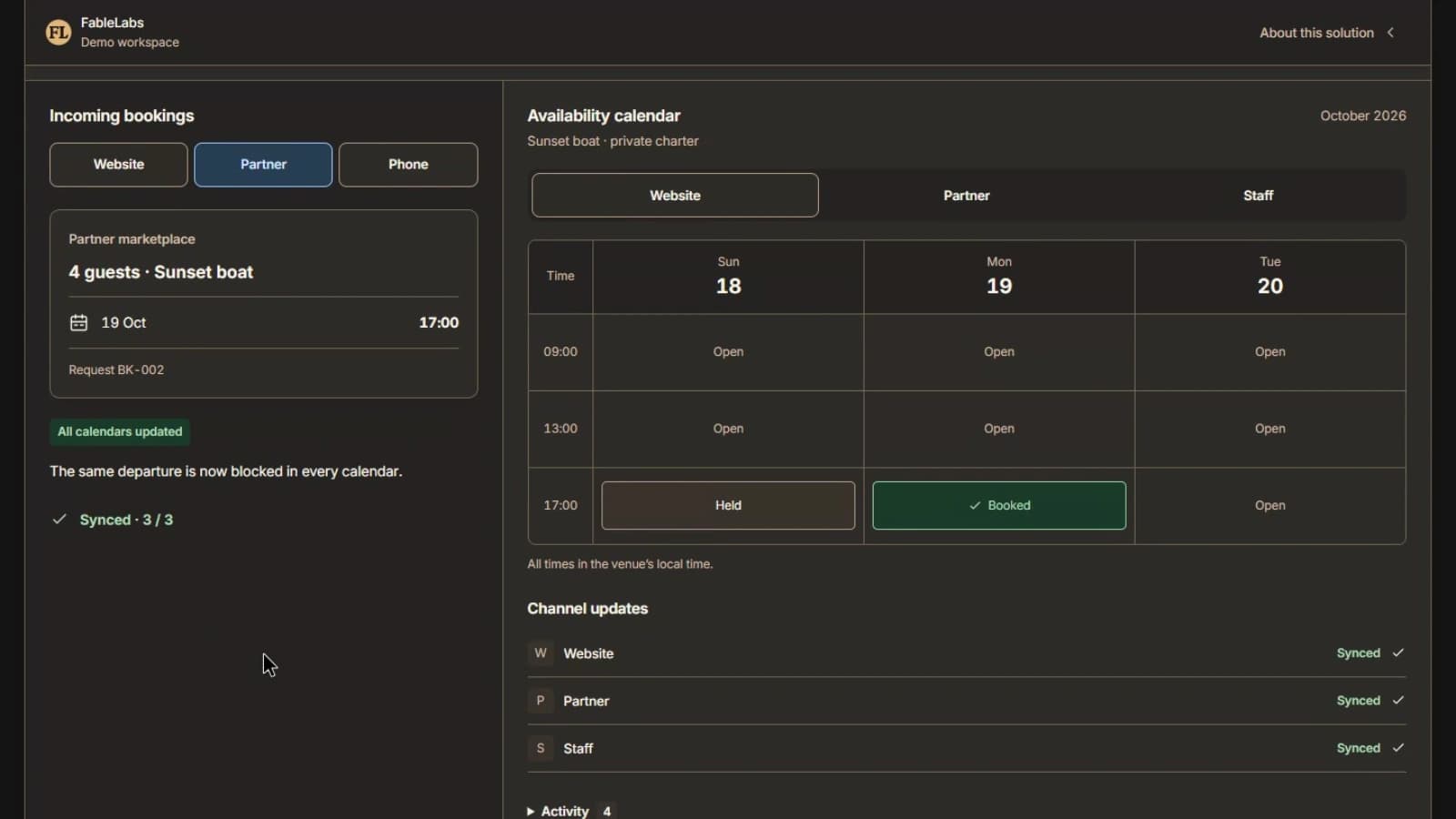Image resolution: width=1456 pixels, height=819 pixels.
Task: Select the Website incoming bookings source
Action: (118, 165)
